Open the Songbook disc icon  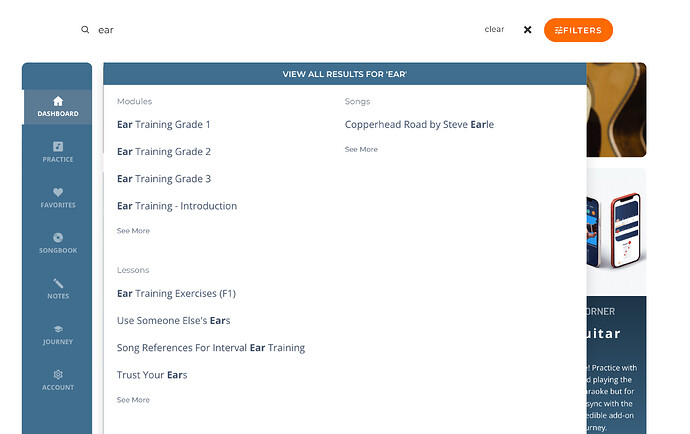coord(57,238)
